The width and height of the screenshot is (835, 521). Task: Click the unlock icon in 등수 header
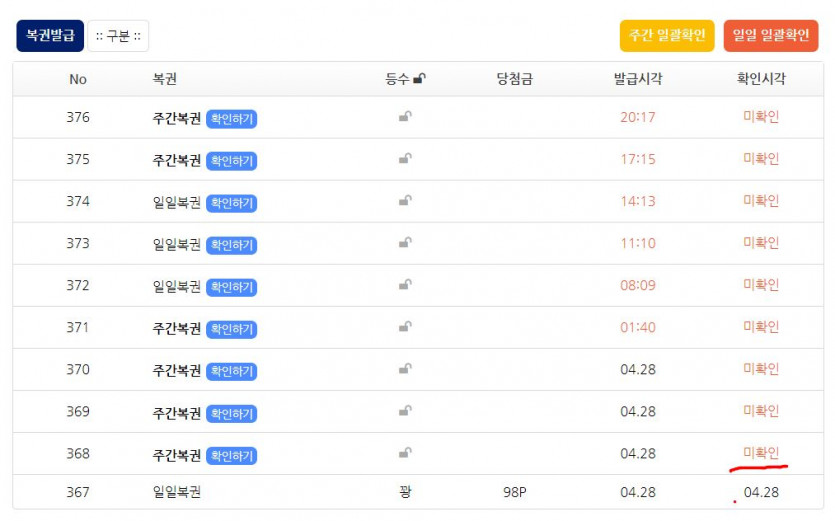420,80
